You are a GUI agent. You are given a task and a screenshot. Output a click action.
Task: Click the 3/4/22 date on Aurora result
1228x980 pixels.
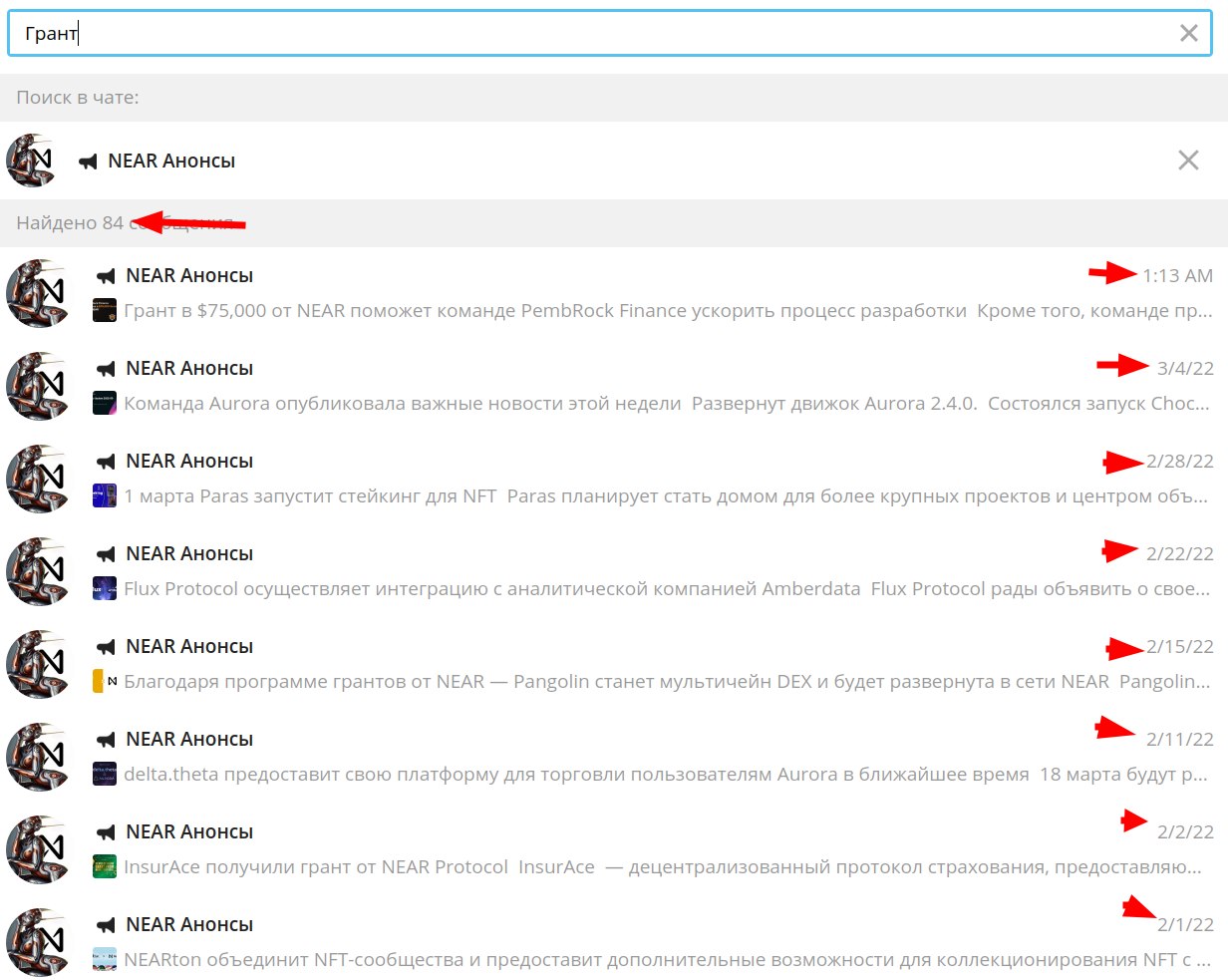tap(1184, 369)
